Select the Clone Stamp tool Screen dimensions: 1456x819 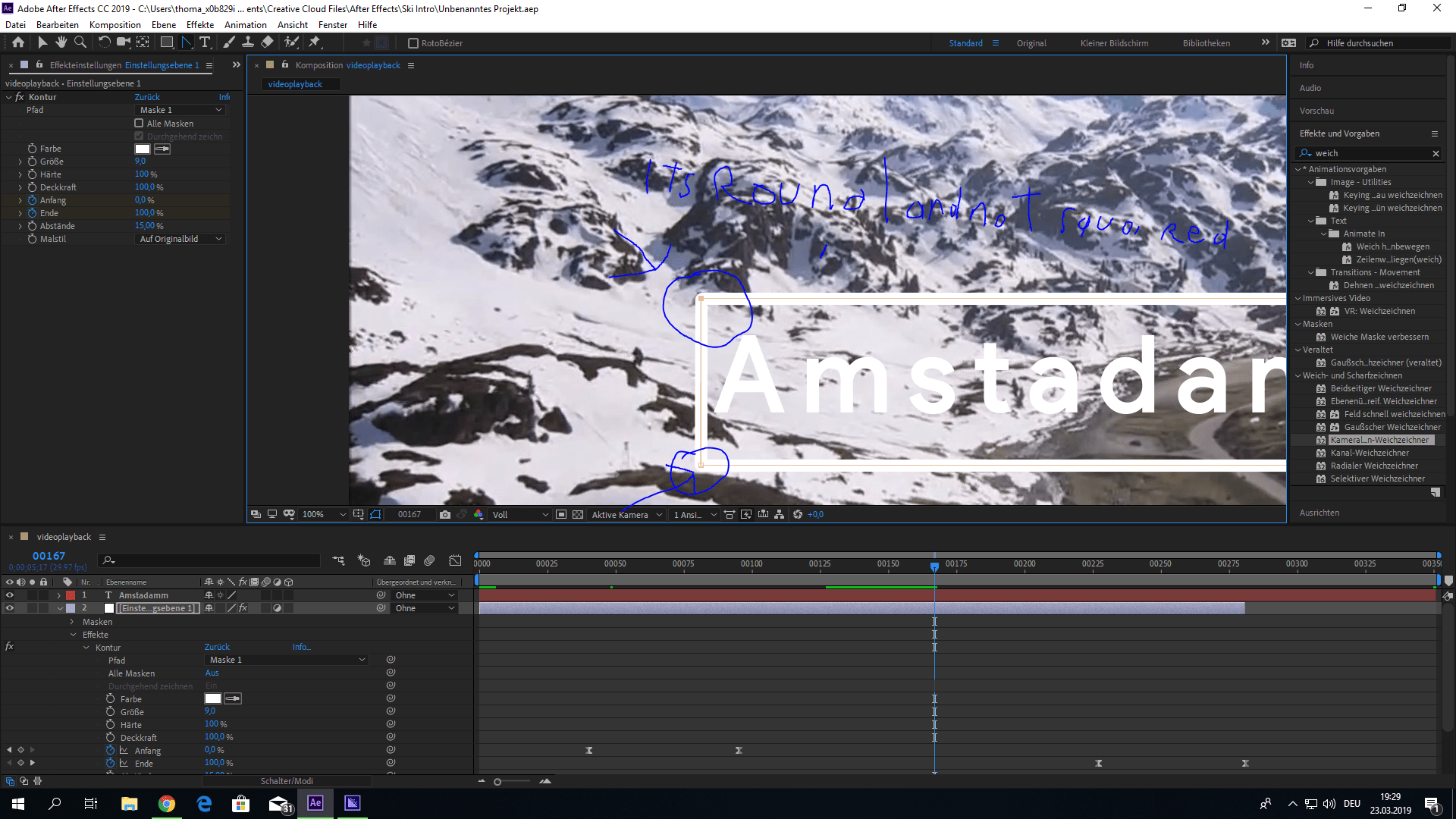(x=248, y=42)
